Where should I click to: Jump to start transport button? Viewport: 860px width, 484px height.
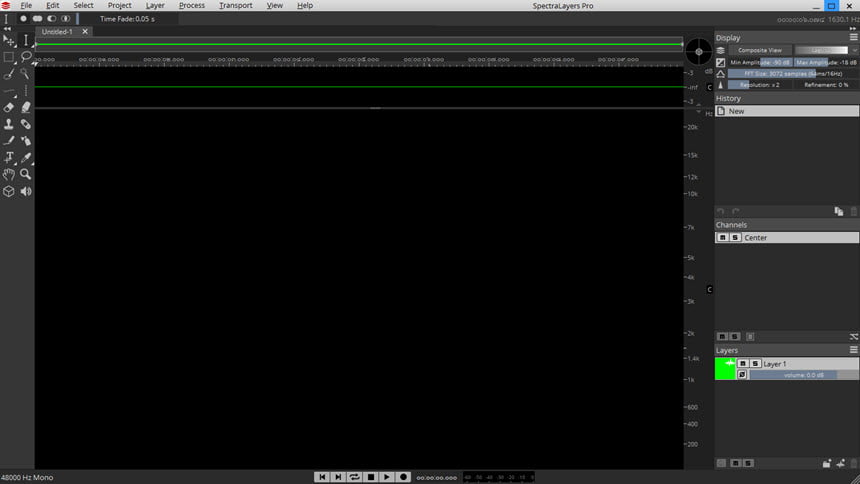click(322, 477)
